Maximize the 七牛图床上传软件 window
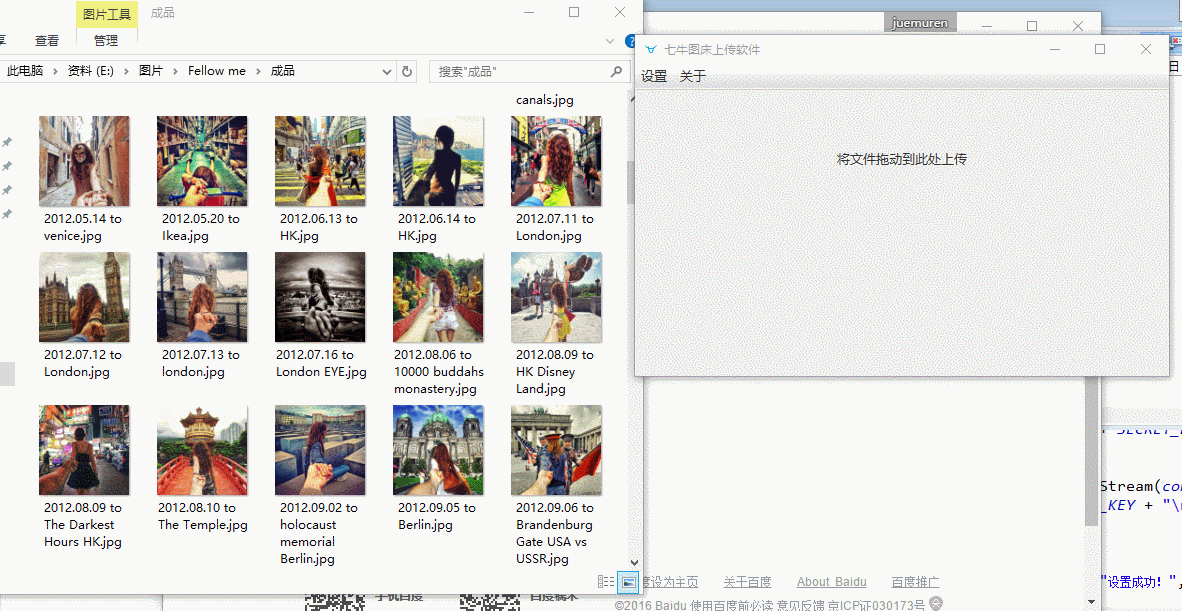The width and height of the screenshot is (1182, 611). pyautogui.click(x=1100, y=49)
